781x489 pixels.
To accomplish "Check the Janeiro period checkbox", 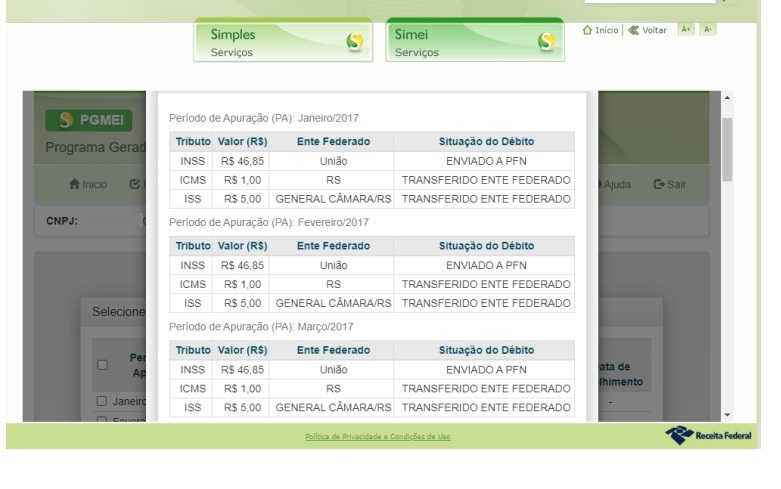I will (102, 401).
